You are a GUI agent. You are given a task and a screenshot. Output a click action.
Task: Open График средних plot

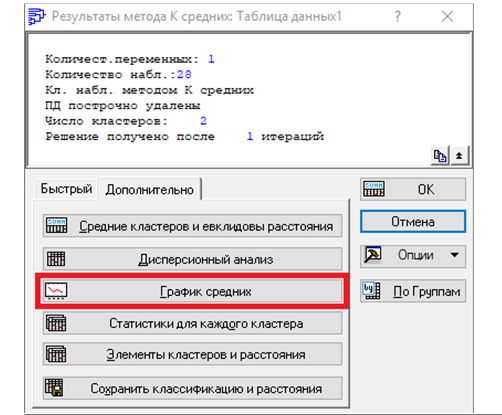[x=193, y=291]
